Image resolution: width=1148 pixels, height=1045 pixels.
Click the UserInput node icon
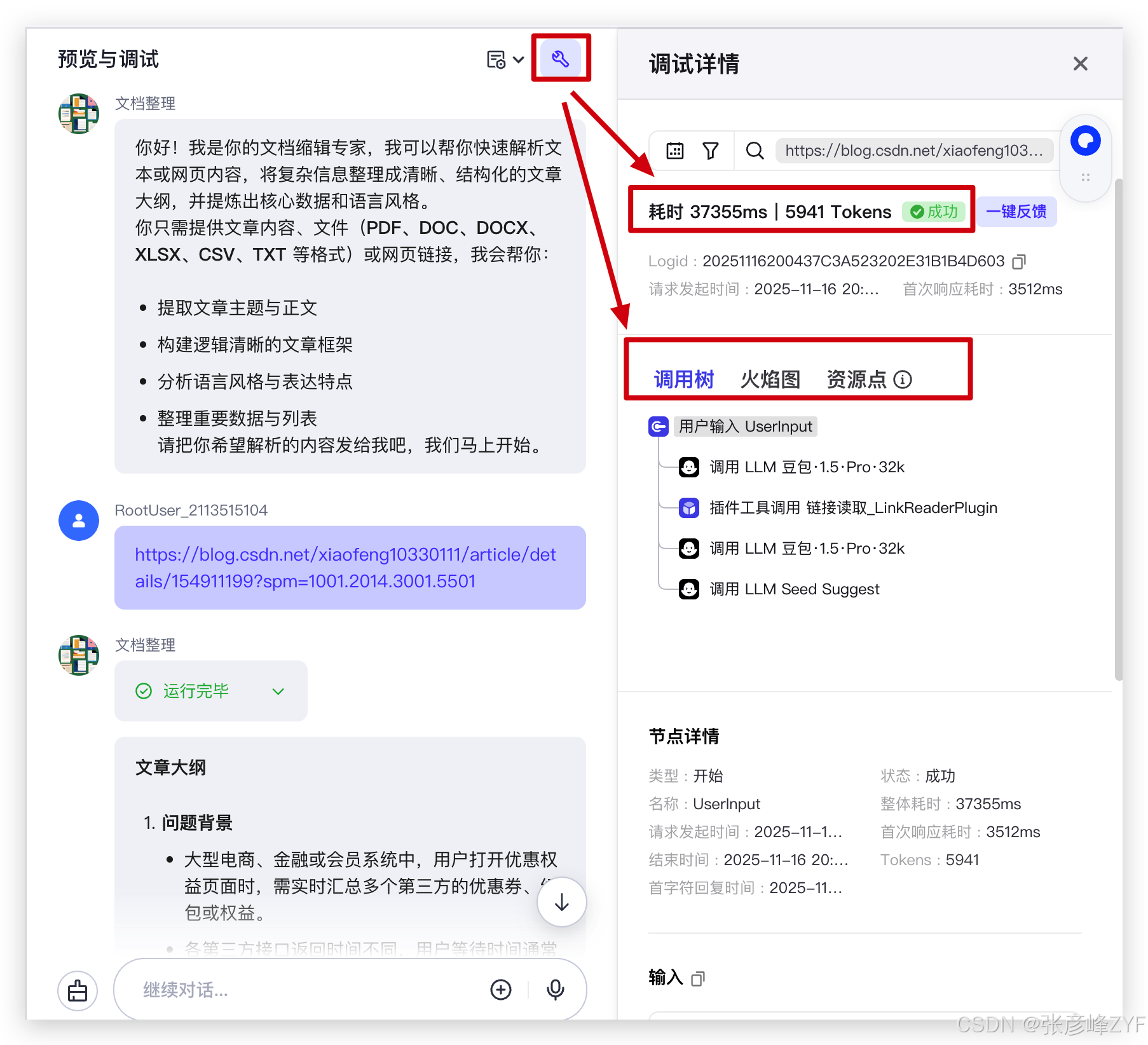[x=658, y=427]
